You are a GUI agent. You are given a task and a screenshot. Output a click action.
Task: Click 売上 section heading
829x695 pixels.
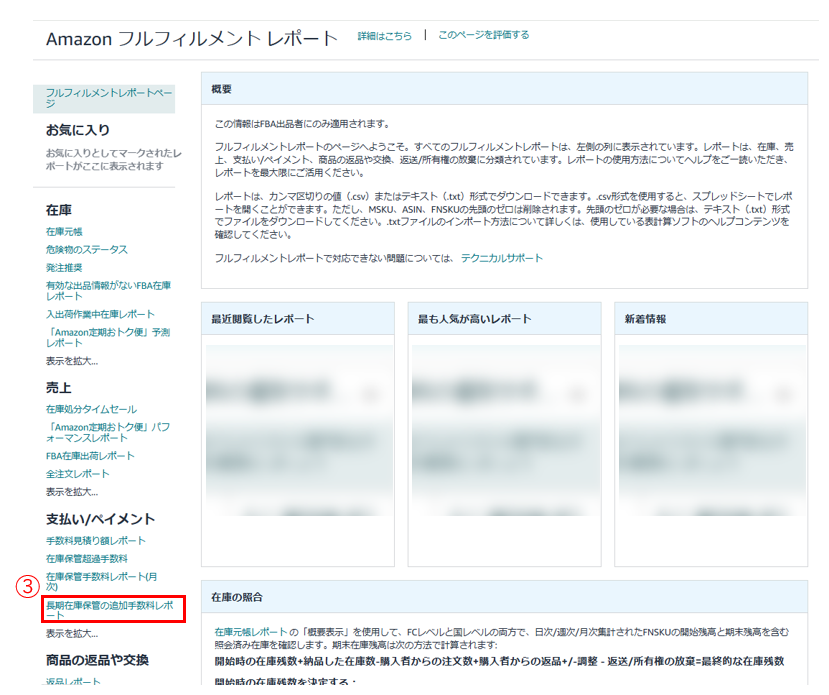59,387
